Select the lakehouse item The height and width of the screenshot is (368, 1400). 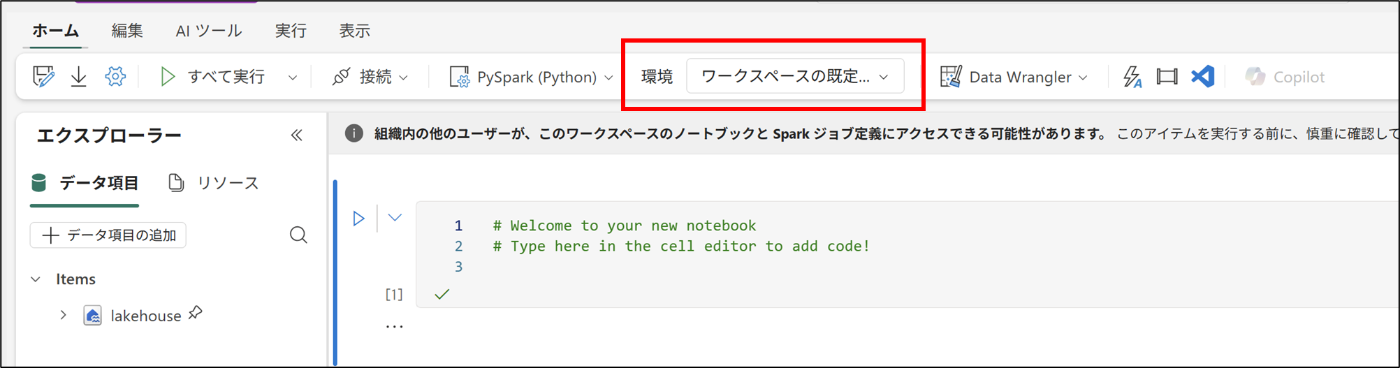click(x=145, y=315)
